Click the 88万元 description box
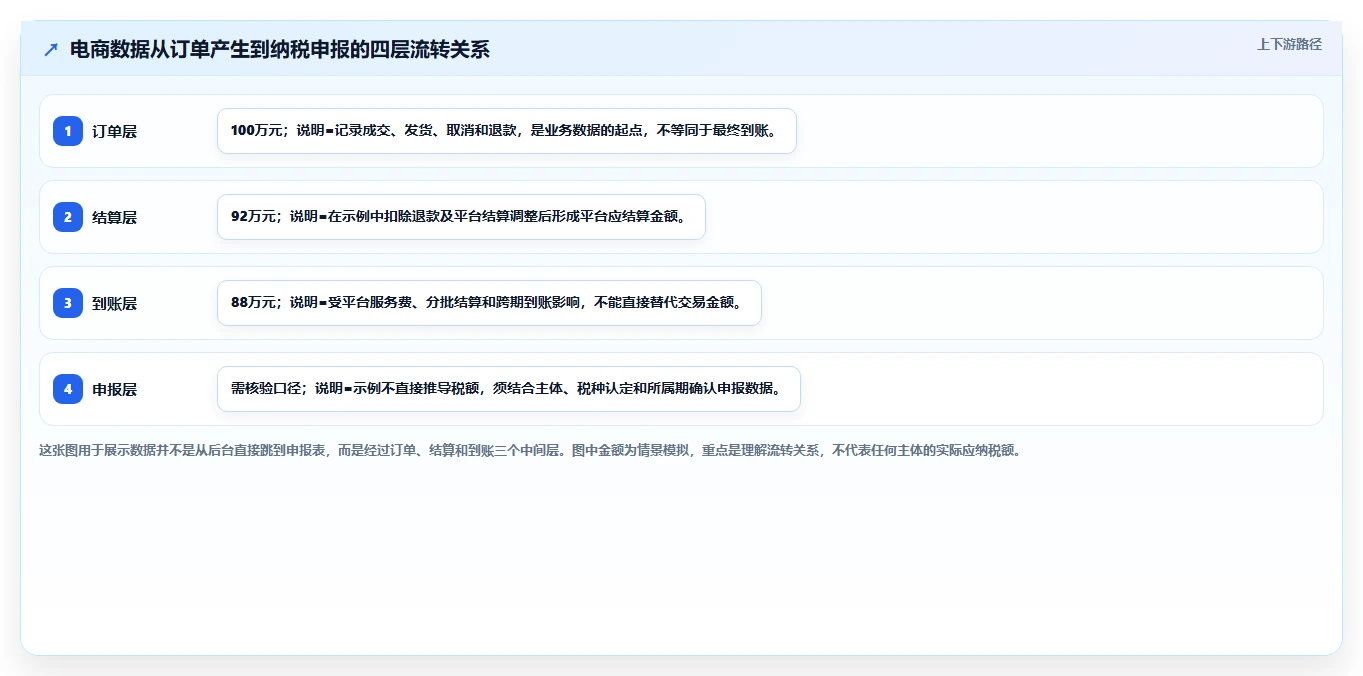 pos(489,303)
